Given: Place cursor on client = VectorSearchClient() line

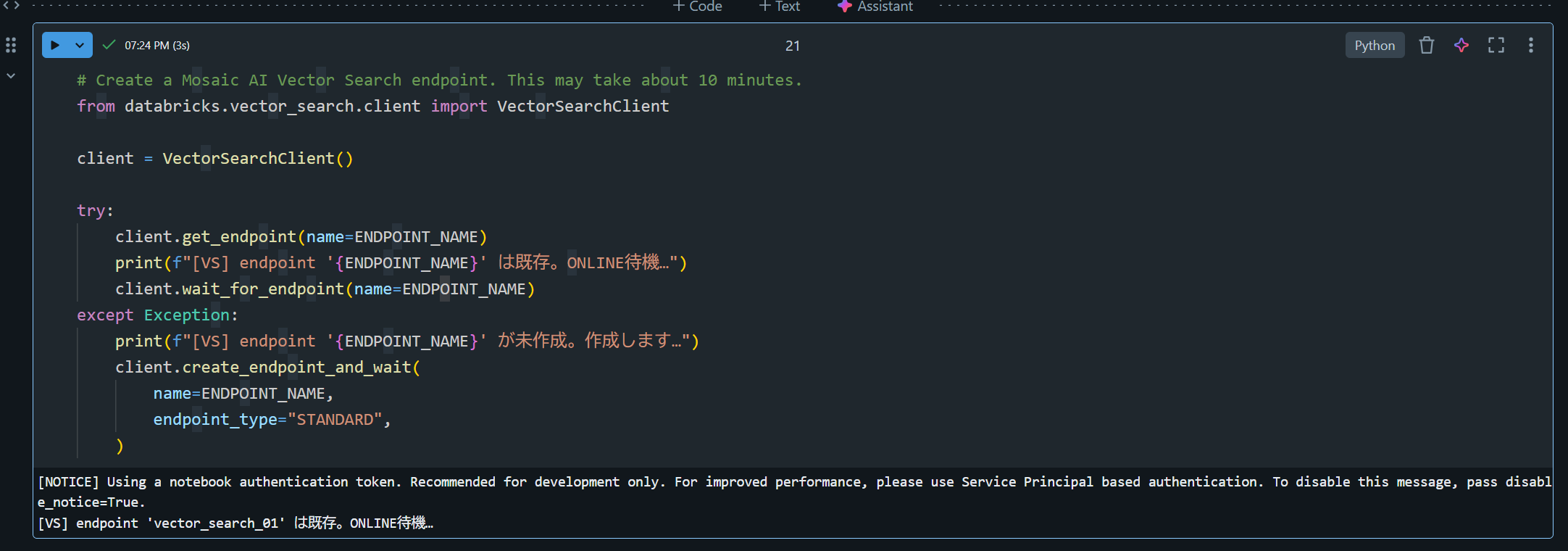Looking at the screenshot, I should tap(215, 158).
